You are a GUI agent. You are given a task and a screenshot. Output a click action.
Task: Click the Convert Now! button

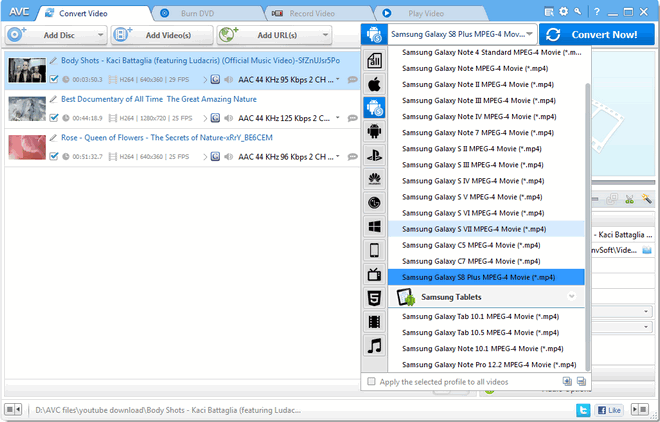tap(597, 35)
